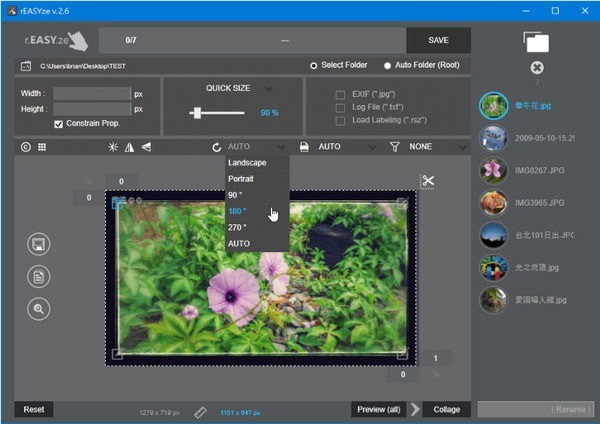This screenshot has height=424, width=600.
Task: Click the round document icon
Action: click(40, 277)
